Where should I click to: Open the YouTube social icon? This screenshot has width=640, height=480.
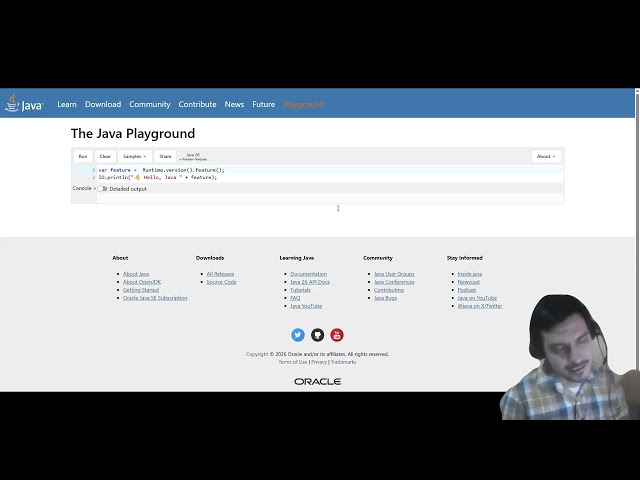[337, 335]
